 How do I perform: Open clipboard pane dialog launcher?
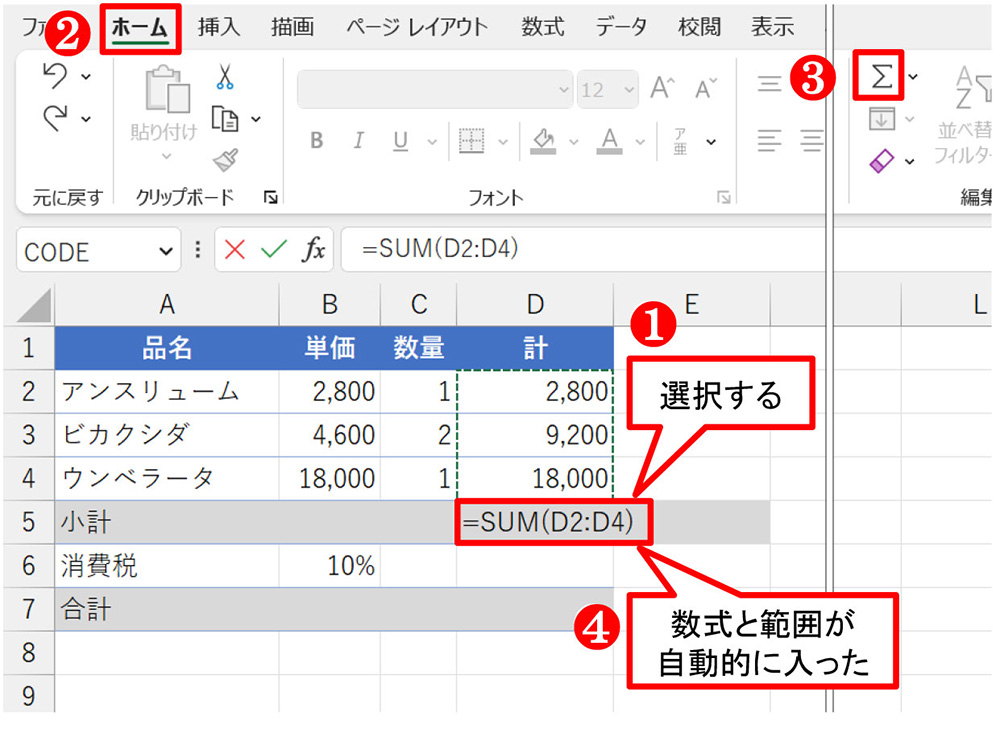coord(270,198)
